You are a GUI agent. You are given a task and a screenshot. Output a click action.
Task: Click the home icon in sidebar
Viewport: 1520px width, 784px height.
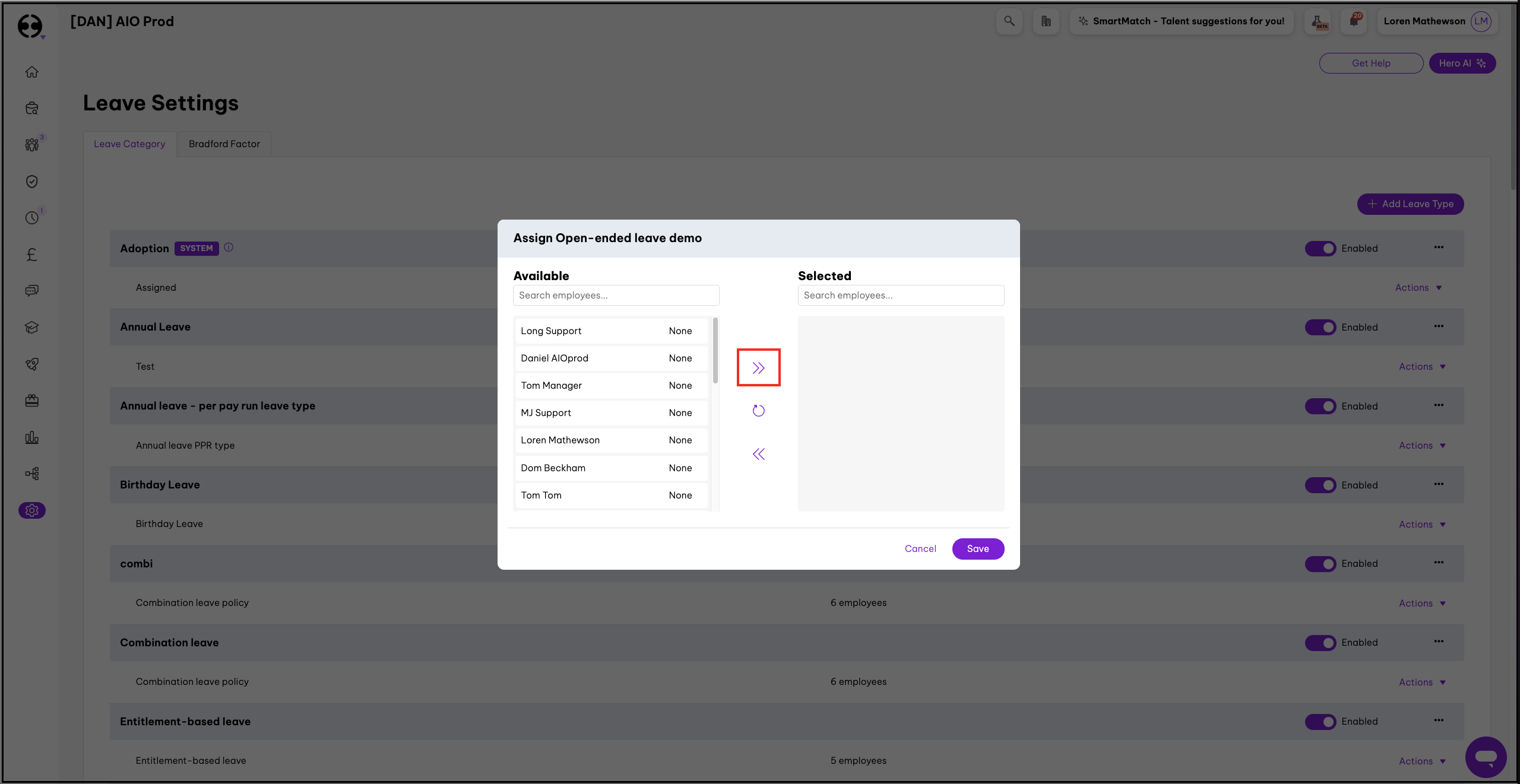[32, 72]
